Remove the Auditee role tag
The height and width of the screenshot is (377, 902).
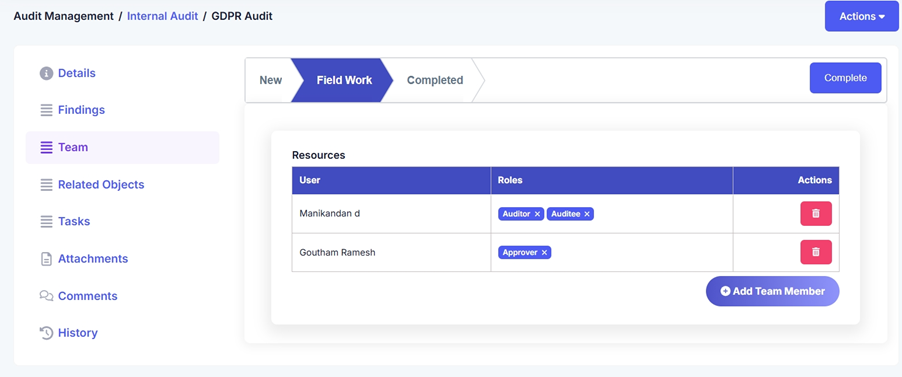tap(587, 214)
